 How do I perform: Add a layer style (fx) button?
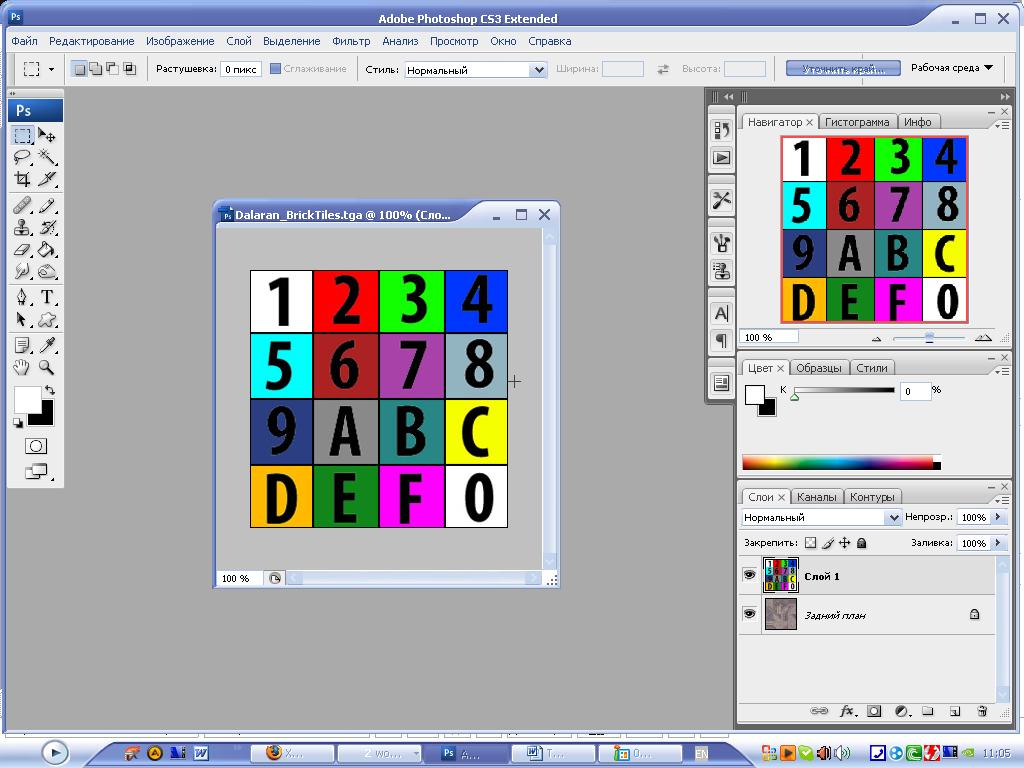coord(847,711)
